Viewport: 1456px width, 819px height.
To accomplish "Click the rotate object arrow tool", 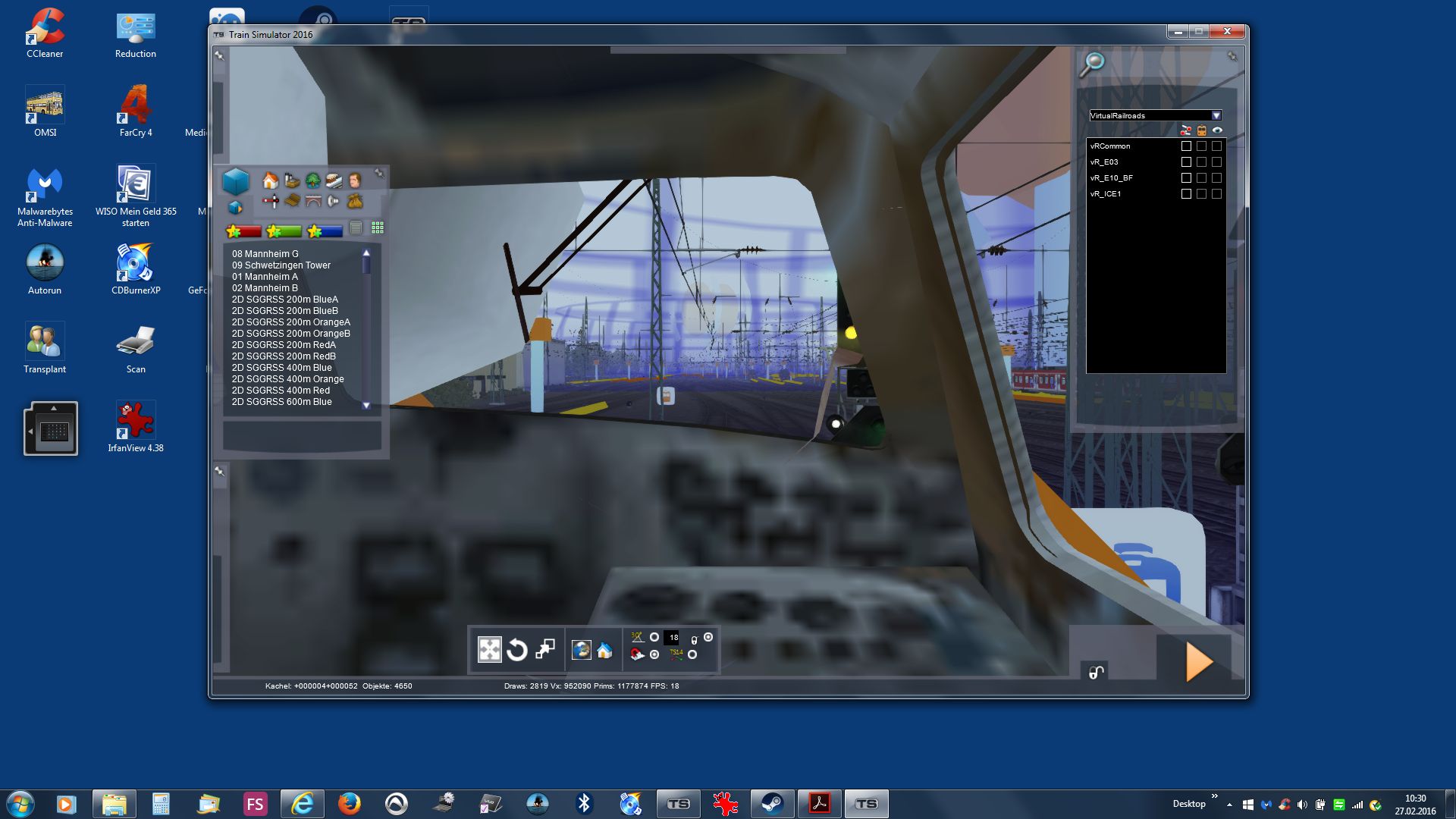I will pyautogui.click(x=516, y=650).
